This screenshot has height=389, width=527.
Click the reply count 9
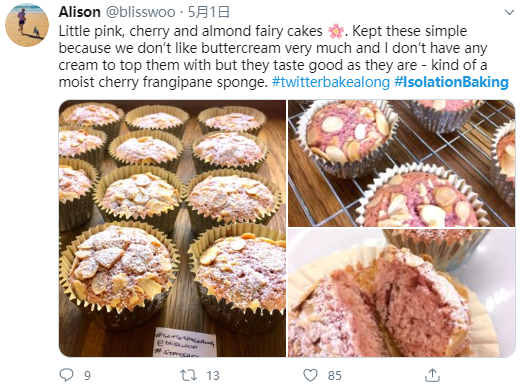[87, 376]
